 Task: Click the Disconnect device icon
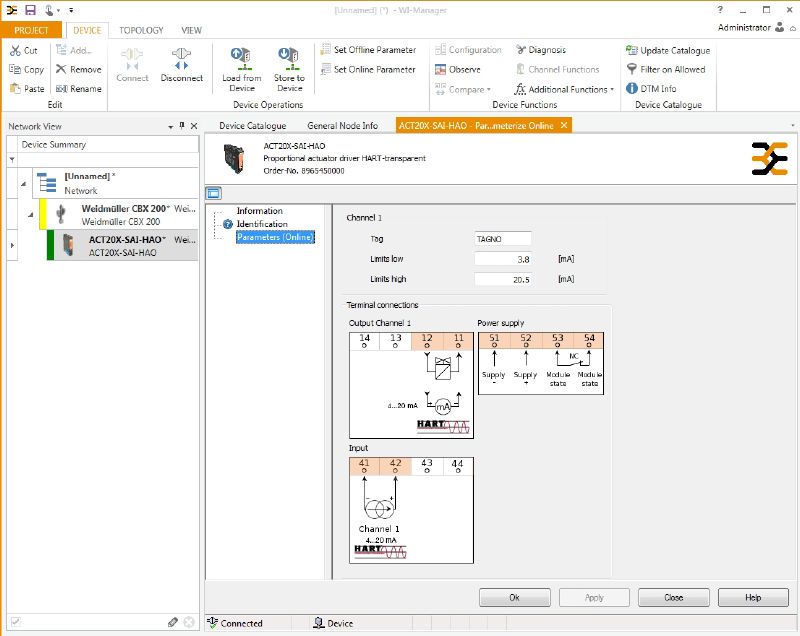[x=180, y=59]
